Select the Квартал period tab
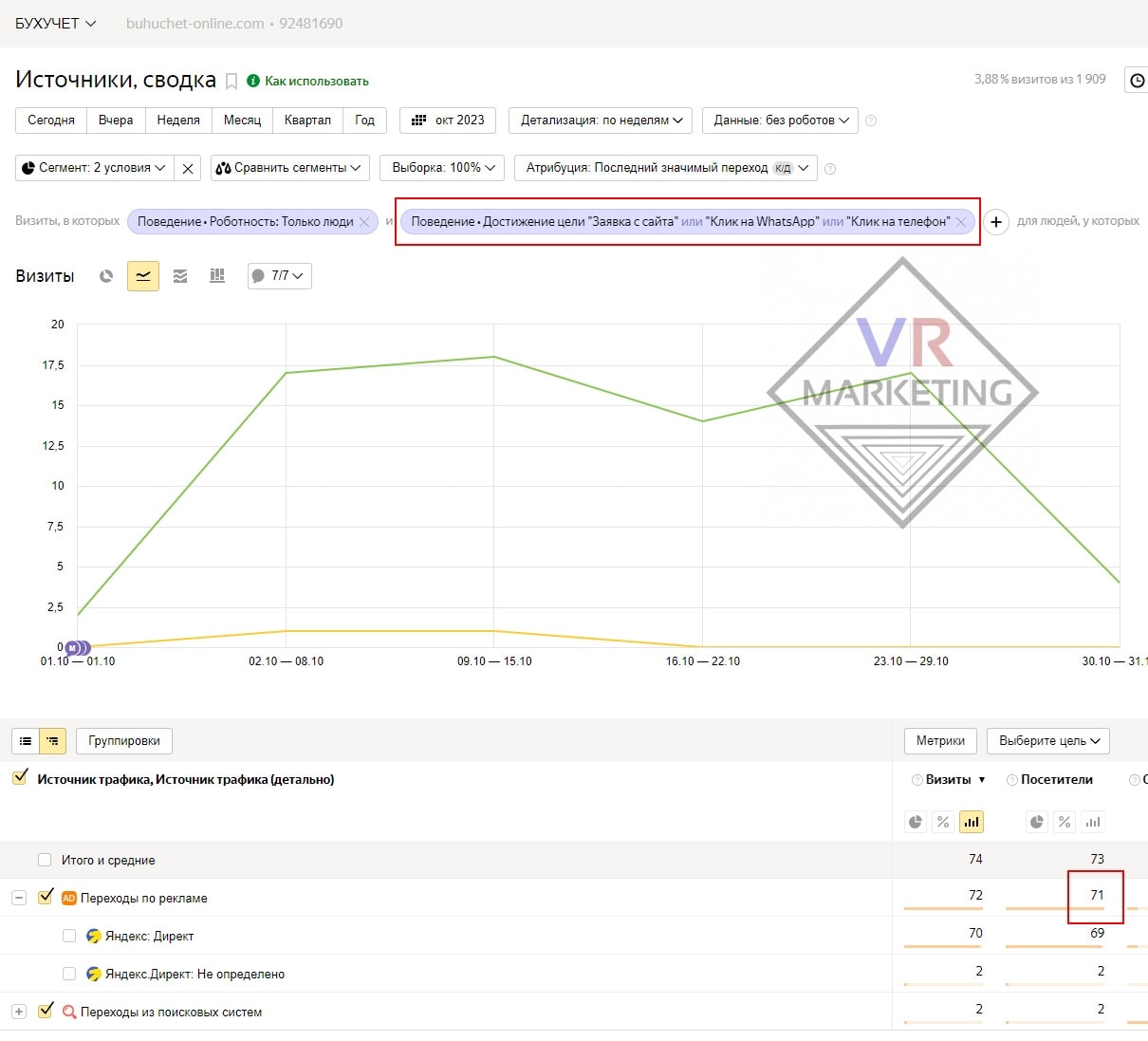 307,121
